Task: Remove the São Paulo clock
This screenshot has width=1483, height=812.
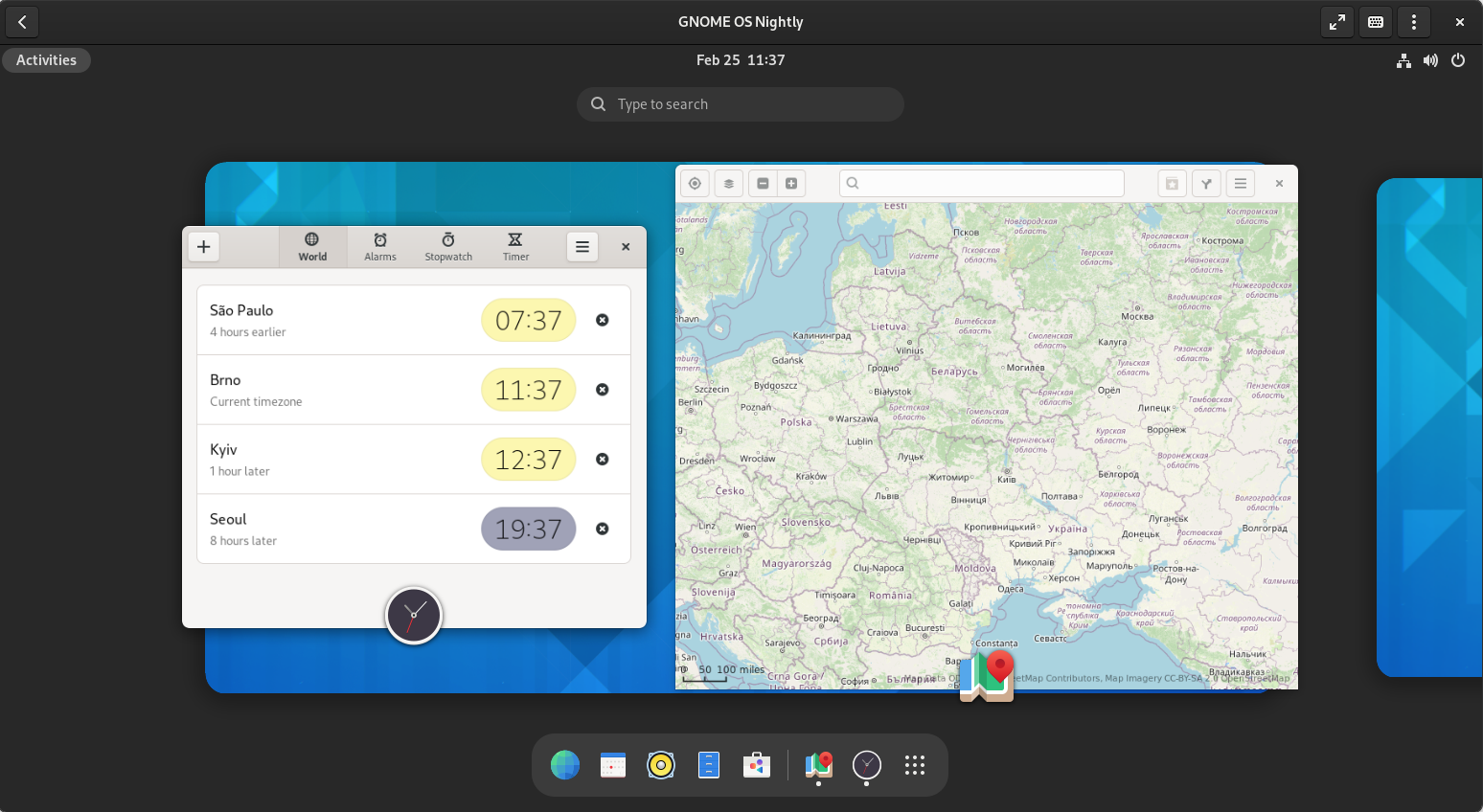Action: [603, 320]
